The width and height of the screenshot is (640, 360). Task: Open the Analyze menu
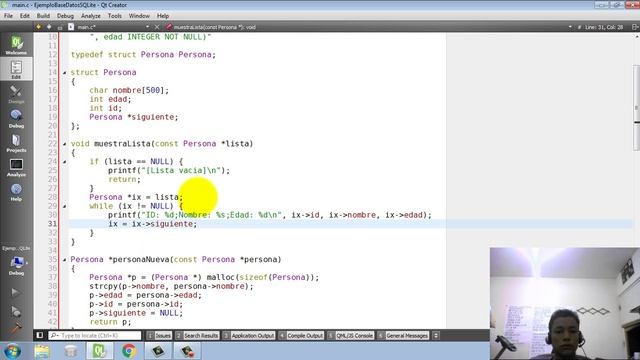tap(91, 16)
